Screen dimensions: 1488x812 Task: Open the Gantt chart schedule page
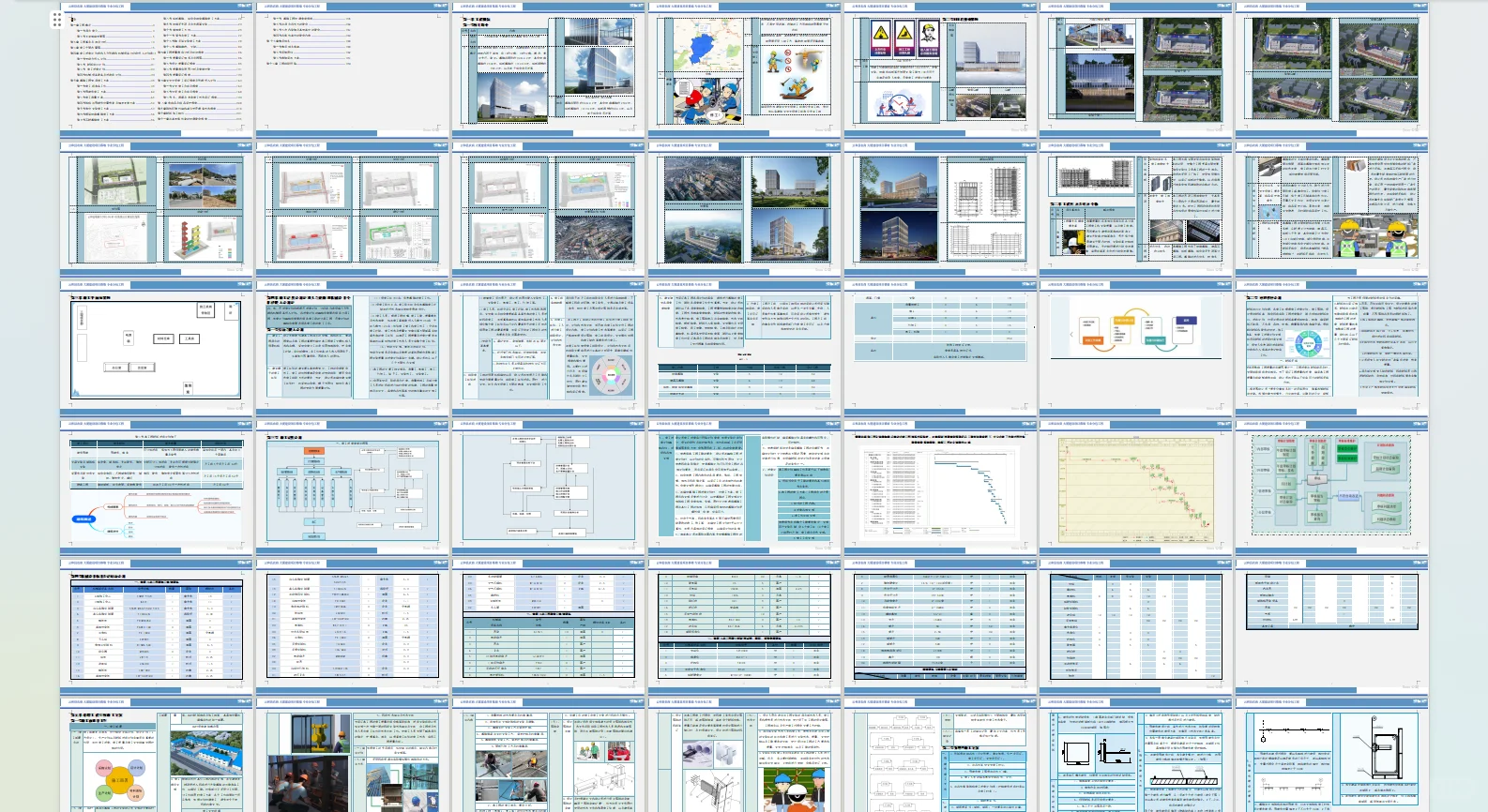(x=940, y=487)
